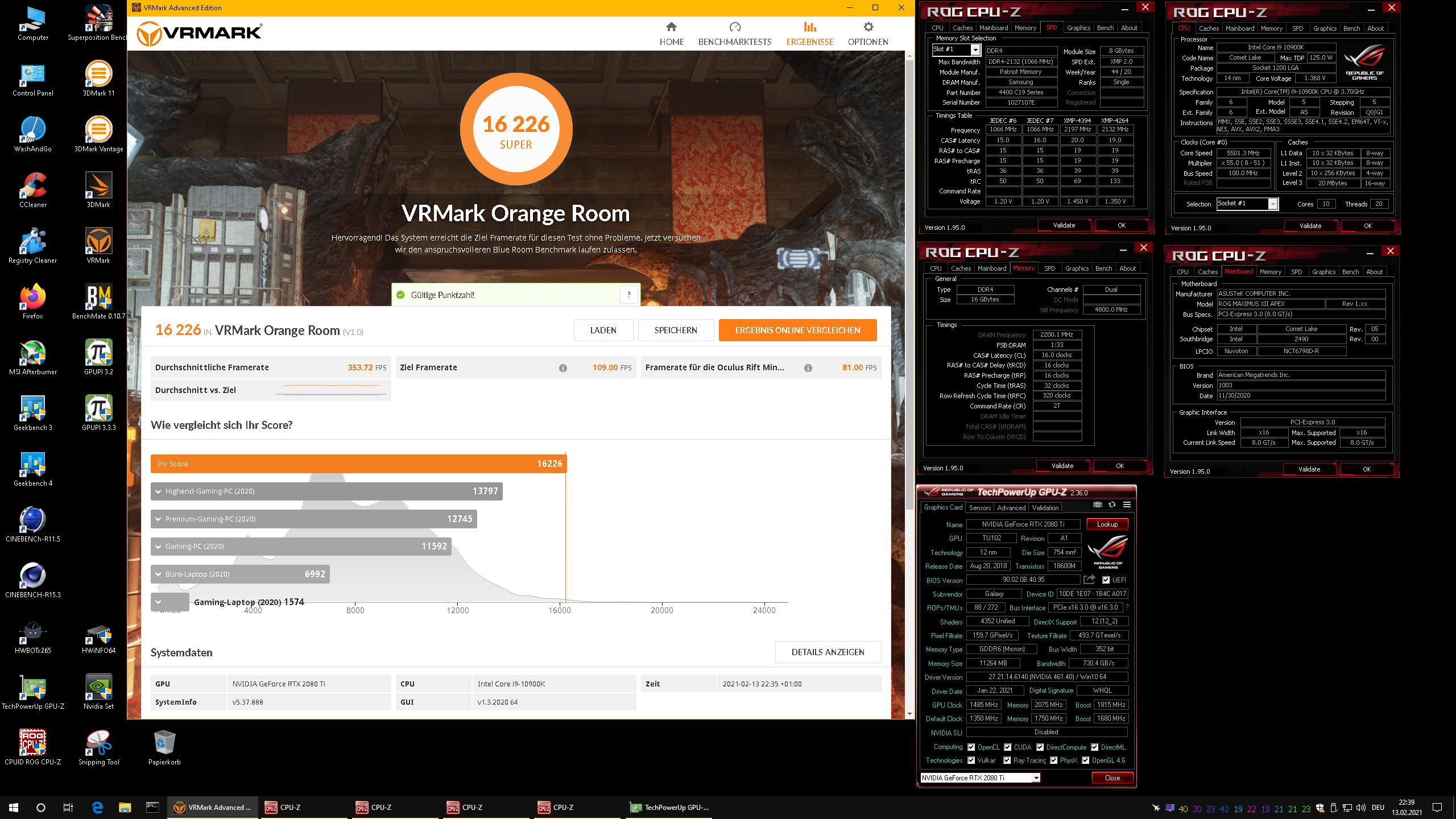Open the 3DMark Vantage desktop icon
This screenshot has width=1456, height=819.
coord(98,134)
